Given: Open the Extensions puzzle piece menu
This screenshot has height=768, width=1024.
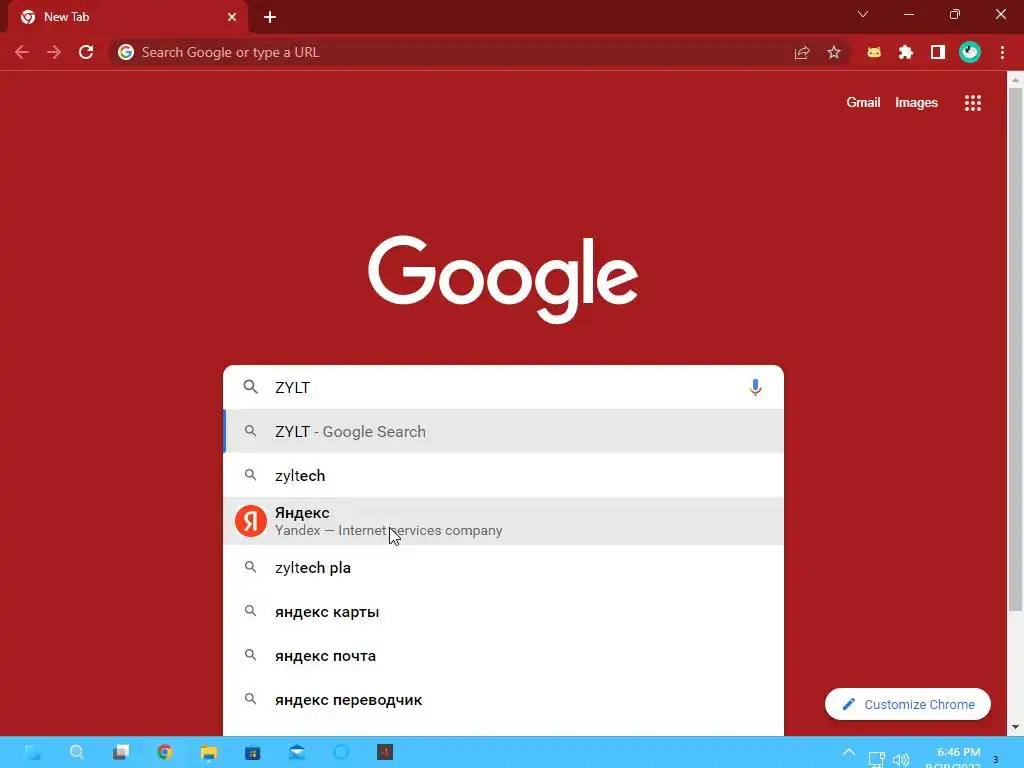Looking at the screenshot, I should [906, 52].
